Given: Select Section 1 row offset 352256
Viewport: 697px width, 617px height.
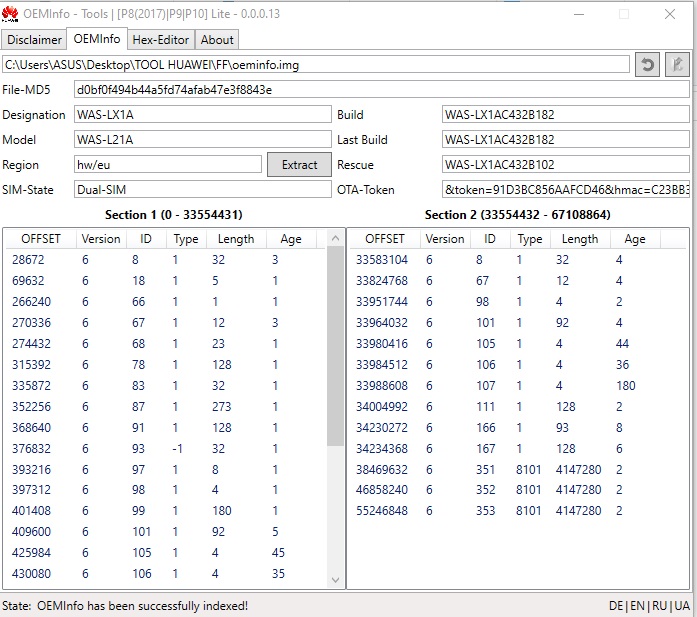Looking at the screenshot, I should 165,406.
